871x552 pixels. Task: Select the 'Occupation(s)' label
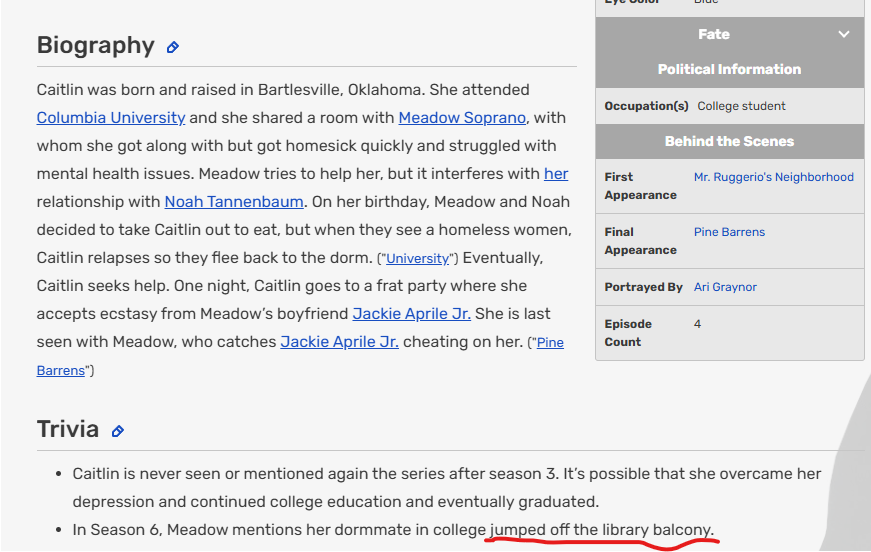point(646,106)
